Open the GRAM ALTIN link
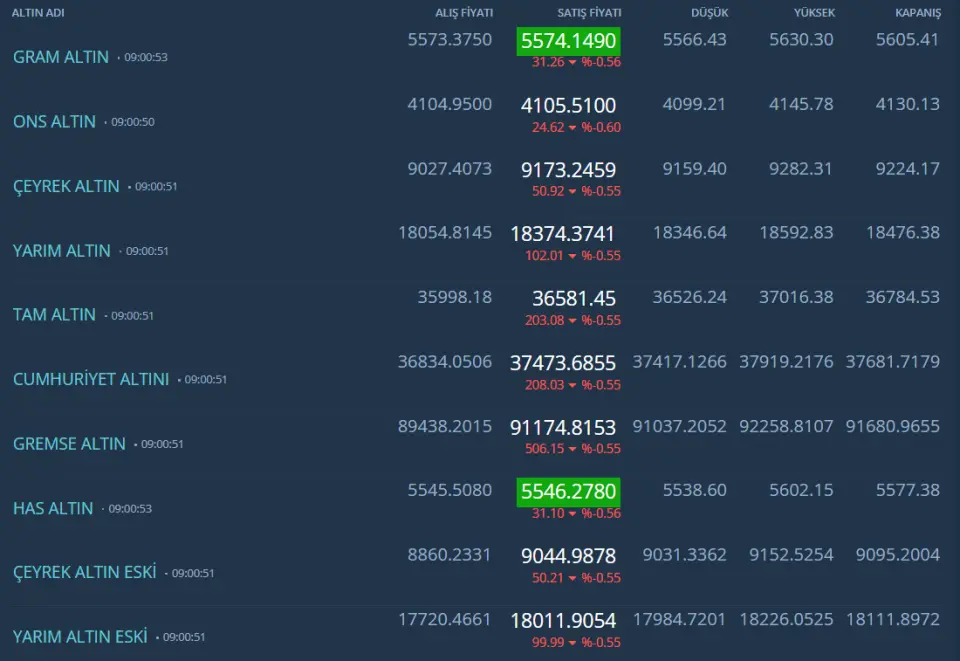960x661 pixels. pos(61,57)
